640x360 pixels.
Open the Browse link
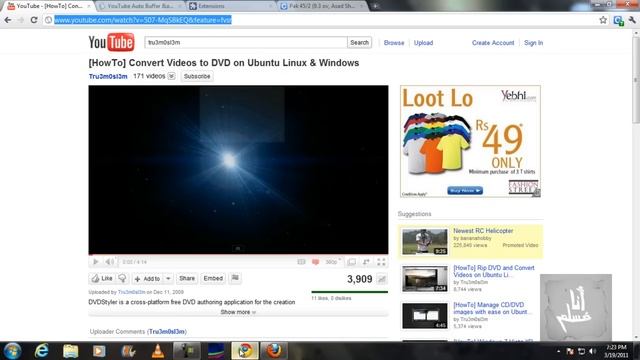pyautogui.click(x=394, y=43)
